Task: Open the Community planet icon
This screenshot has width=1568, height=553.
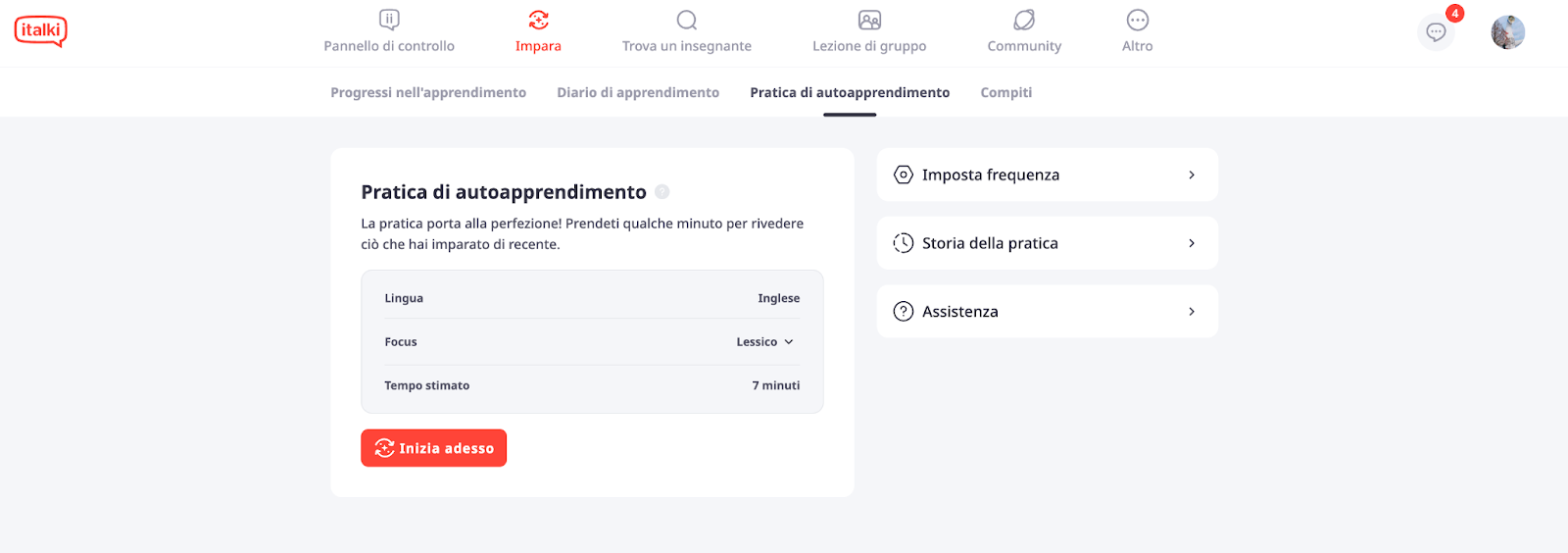Action: tap(1024, 20)
